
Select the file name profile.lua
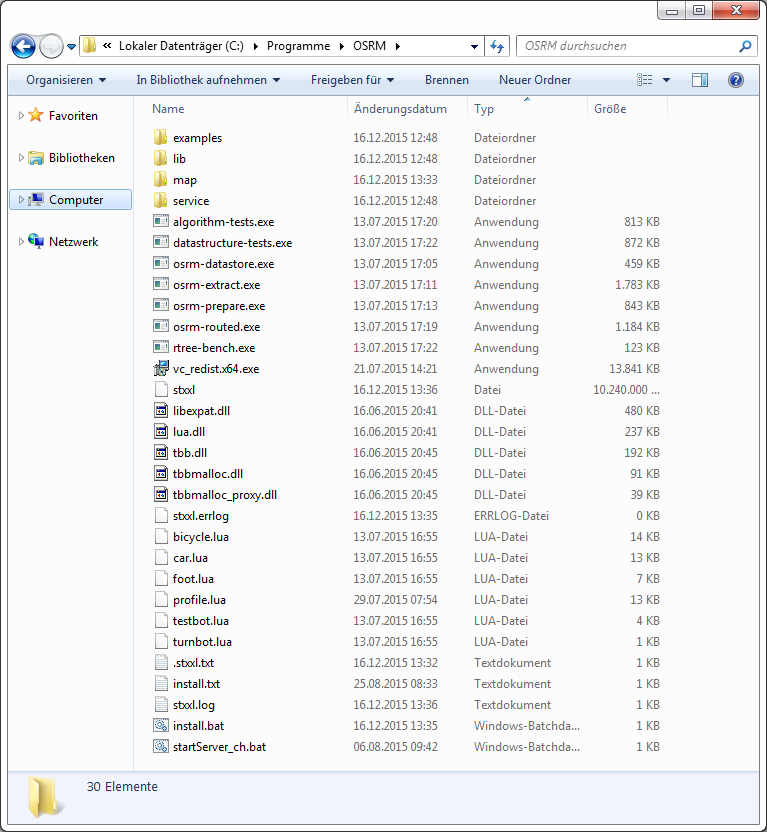click(x=199, y=600)
